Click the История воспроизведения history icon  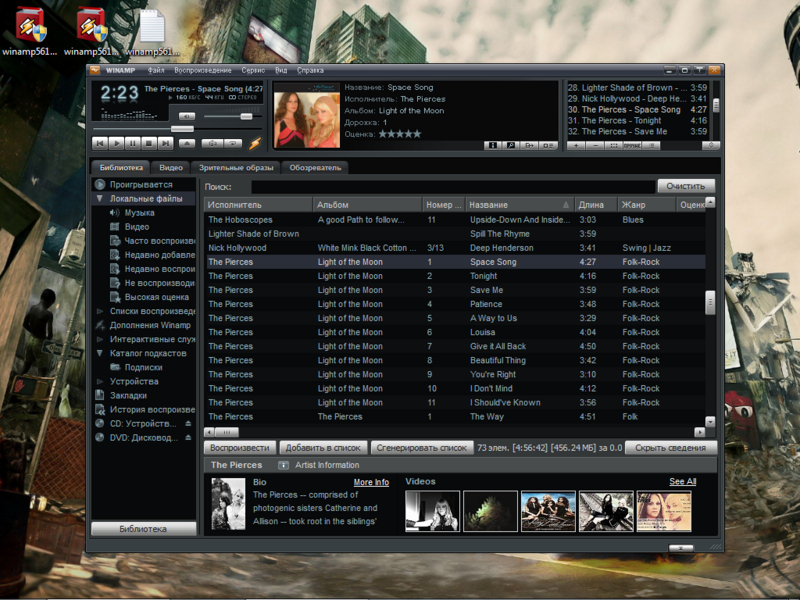tap(100, 409)
